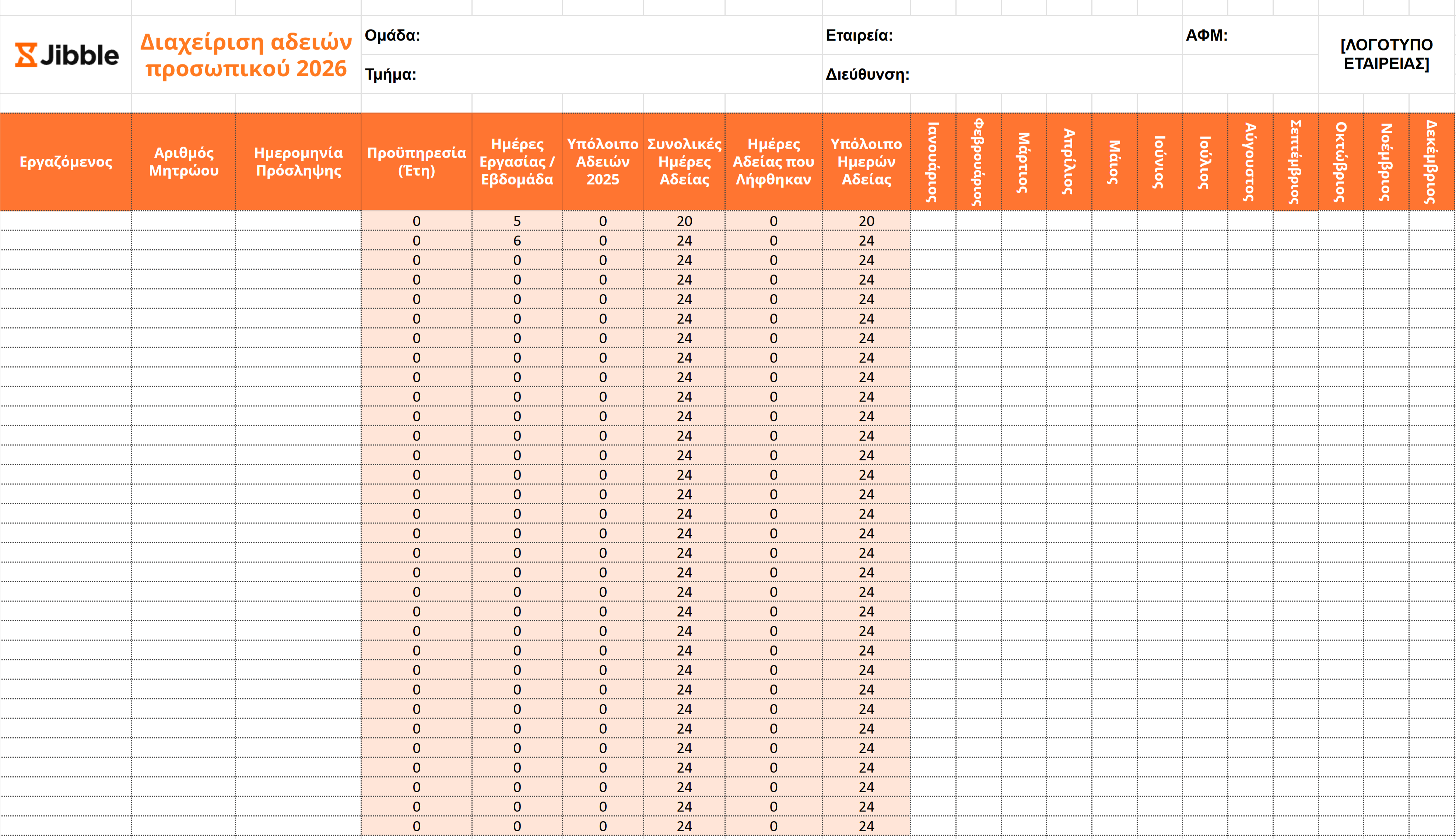Click the Προϋπηρεσία (Έτη) header
Screen dimensions: 1456x839
coord(416,162)
